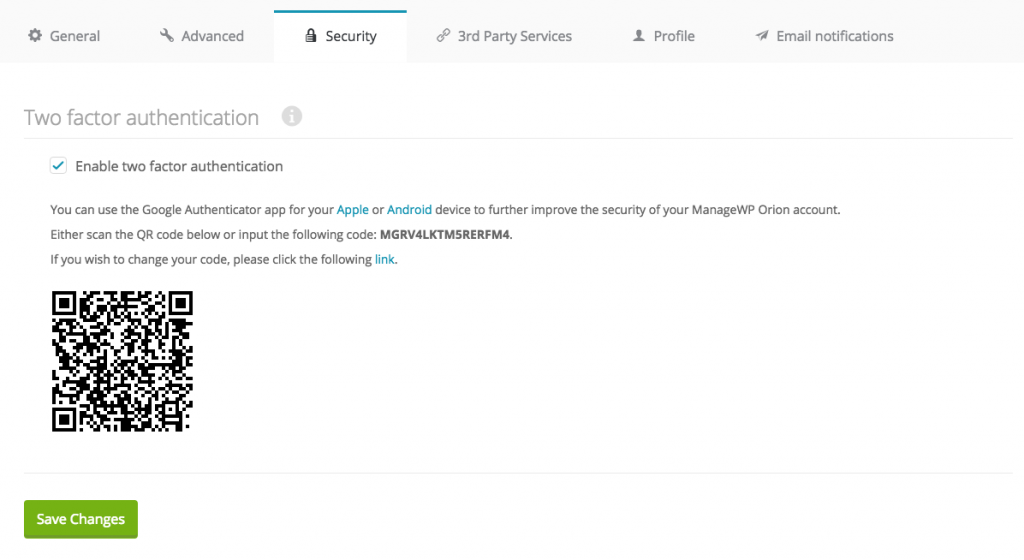Uncheck Enable two factor authentication checkbox
The height and width of the screenshot is (560, 1024).
click(x=58, y=166)
